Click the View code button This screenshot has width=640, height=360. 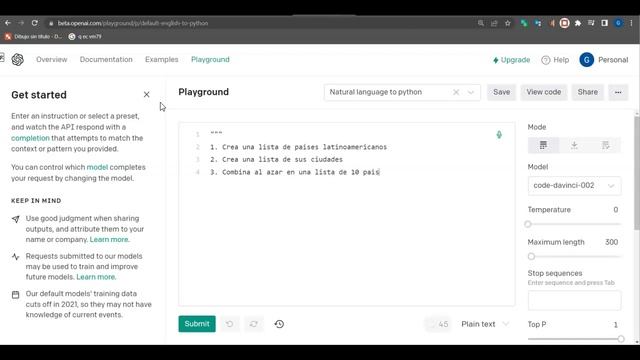543,92
